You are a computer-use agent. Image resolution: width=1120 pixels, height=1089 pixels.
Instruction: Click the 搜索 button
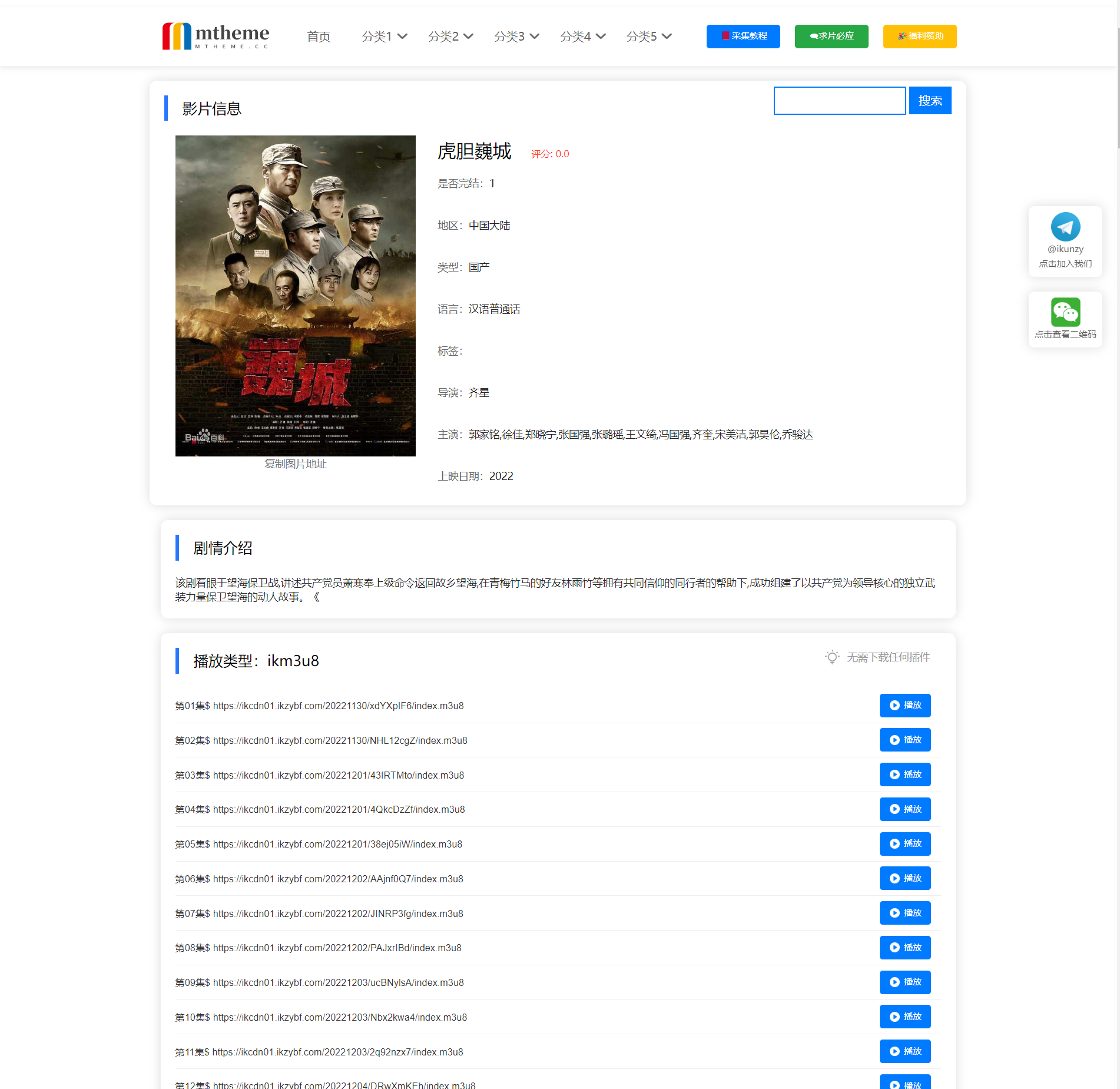coord(930,101)
